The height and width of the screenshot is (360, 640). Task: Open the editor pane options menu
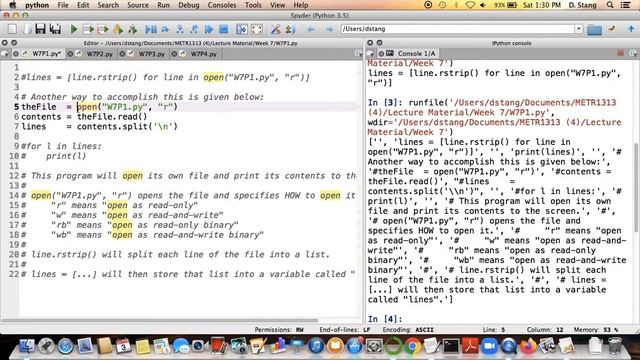click(358, 53)
